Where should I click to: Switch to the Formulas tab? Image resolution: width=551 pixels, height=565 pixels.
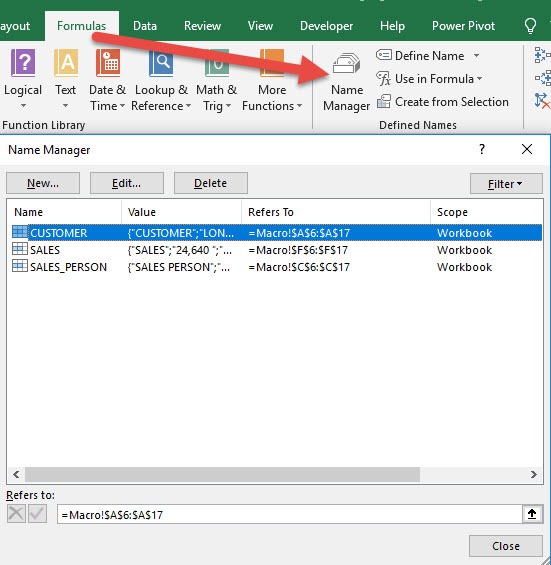coord(81,26)
